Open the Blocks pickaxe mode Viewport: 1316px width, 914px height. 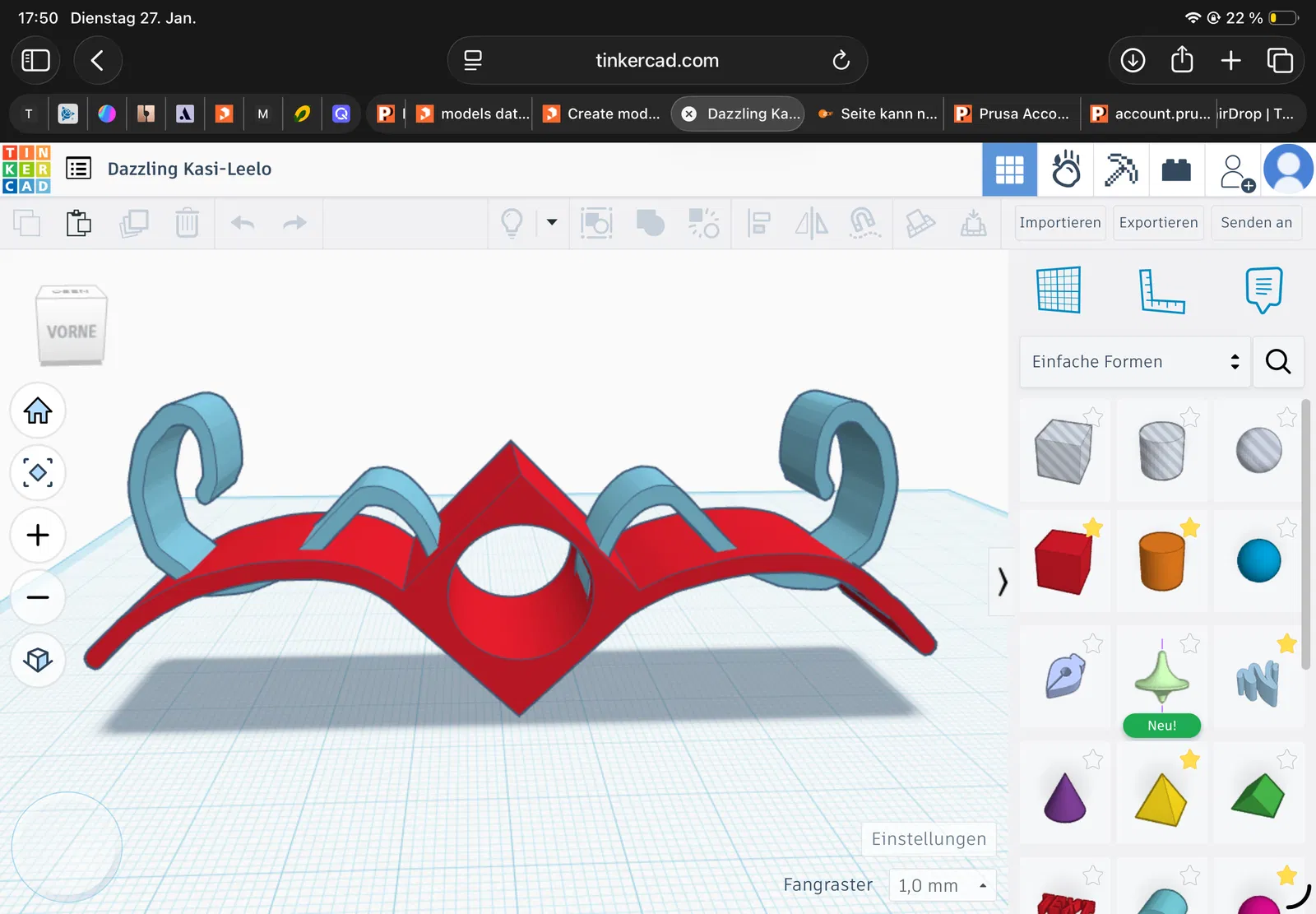[x=1121, y=169]
